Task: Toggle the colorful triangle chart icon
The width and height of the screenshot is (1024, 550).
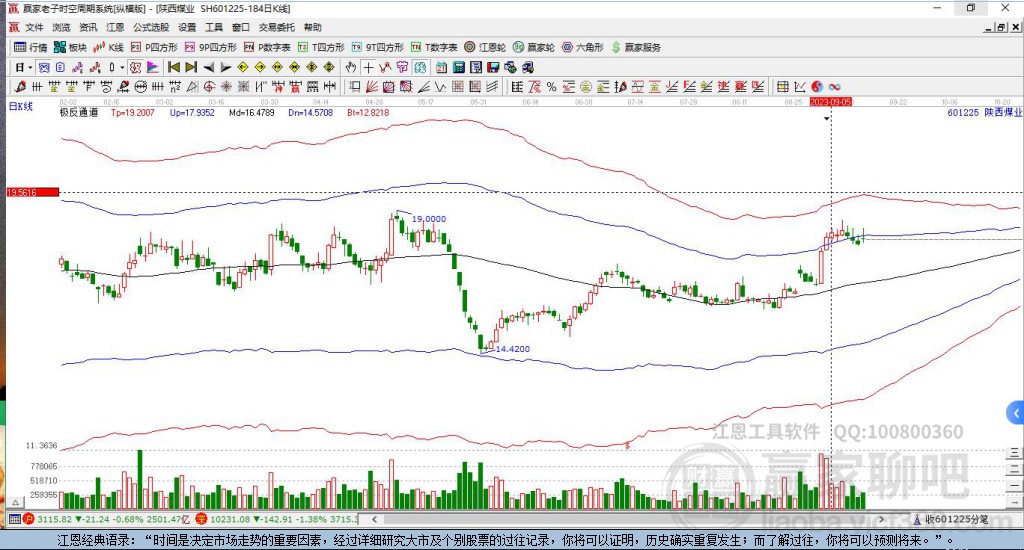Action: 152,67
